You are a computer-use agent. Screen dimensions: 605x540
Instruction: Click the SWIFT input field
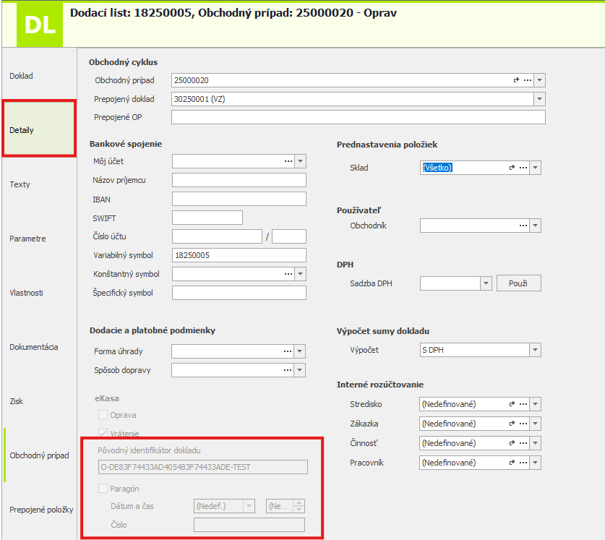click(207, 218)
